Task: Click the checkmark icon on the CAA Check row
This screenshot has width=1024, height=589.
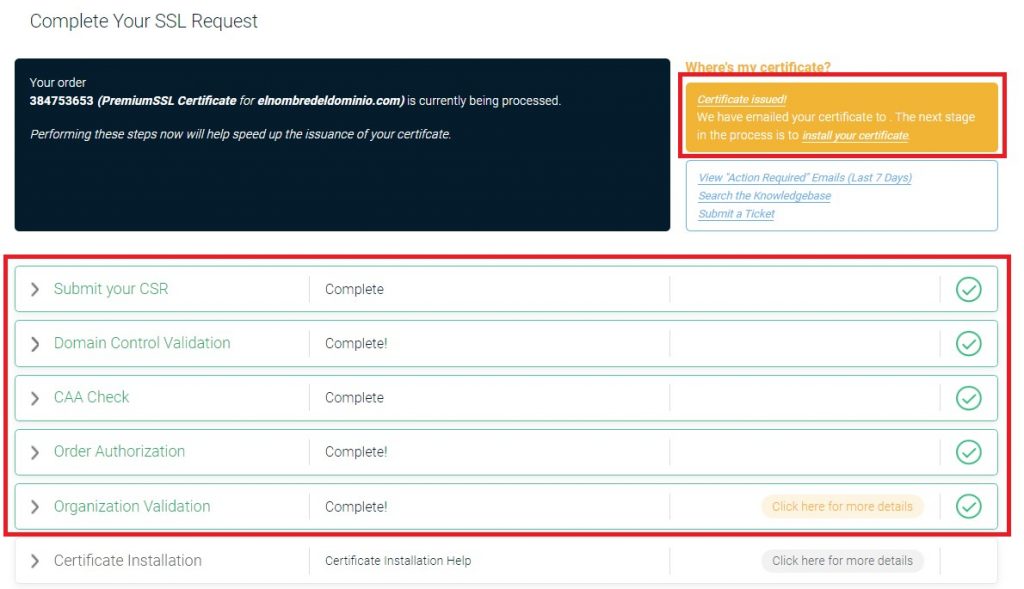Action: 968,397
